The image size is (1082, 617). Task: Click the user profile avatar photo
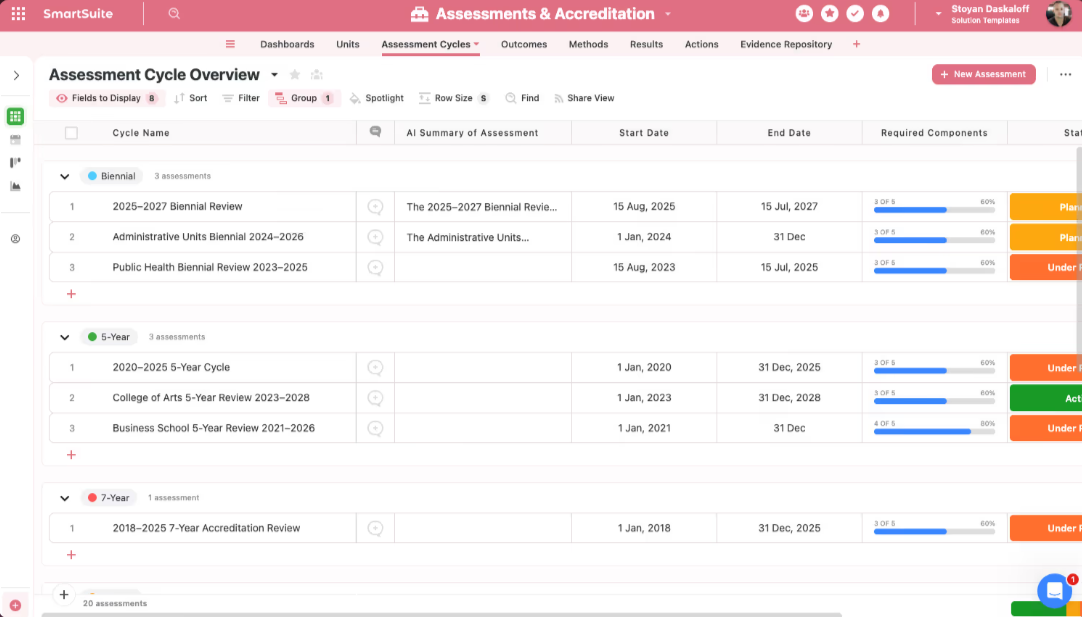coord(1059,14)
